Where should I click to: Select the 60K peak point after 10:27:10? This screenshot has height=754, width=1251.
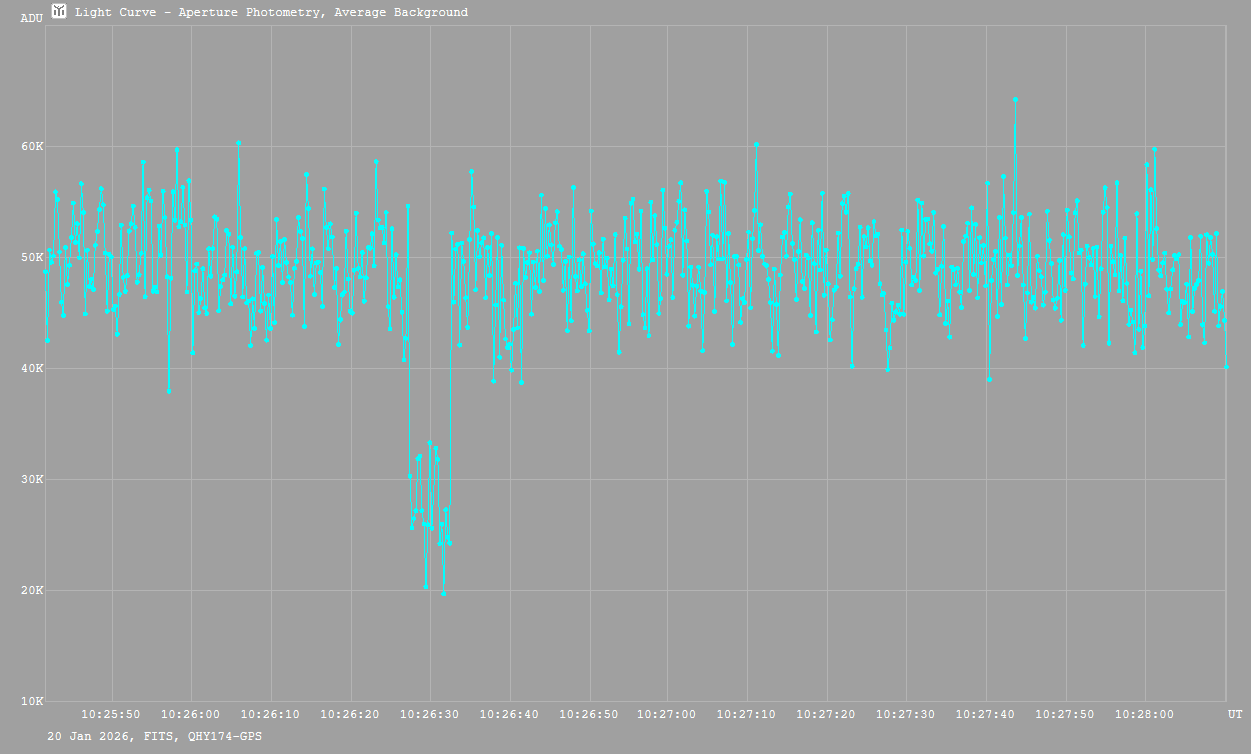point(756,144)
